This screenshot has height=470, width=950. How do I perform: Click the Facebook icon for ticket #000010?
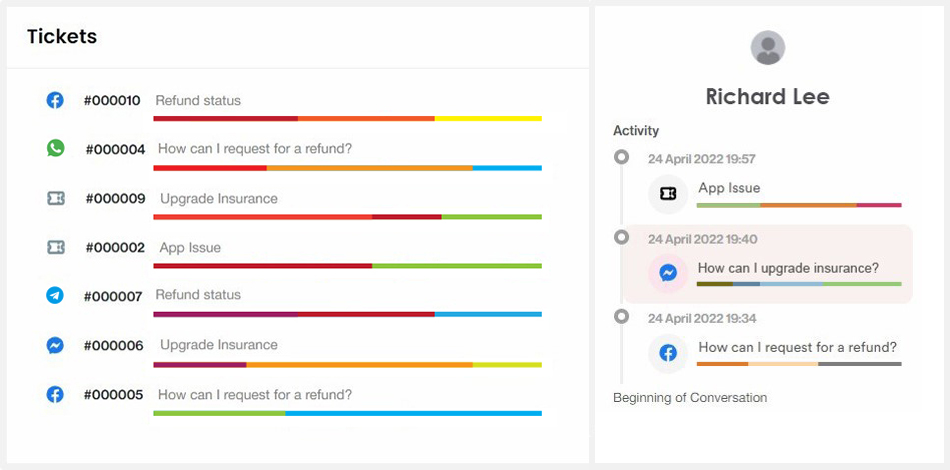point(55,100)
